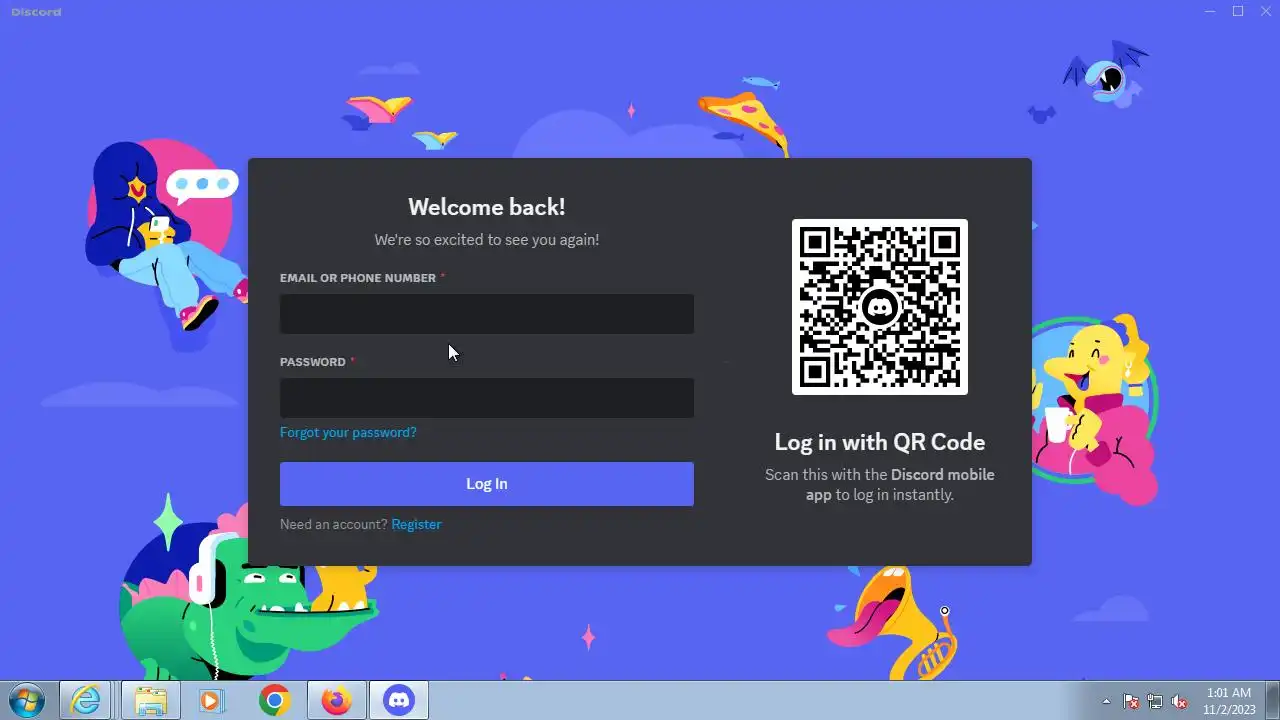Click the Log in with QR Code heading
The image size is (1280, 720).
pyautogui.click(x=880, y=442)
